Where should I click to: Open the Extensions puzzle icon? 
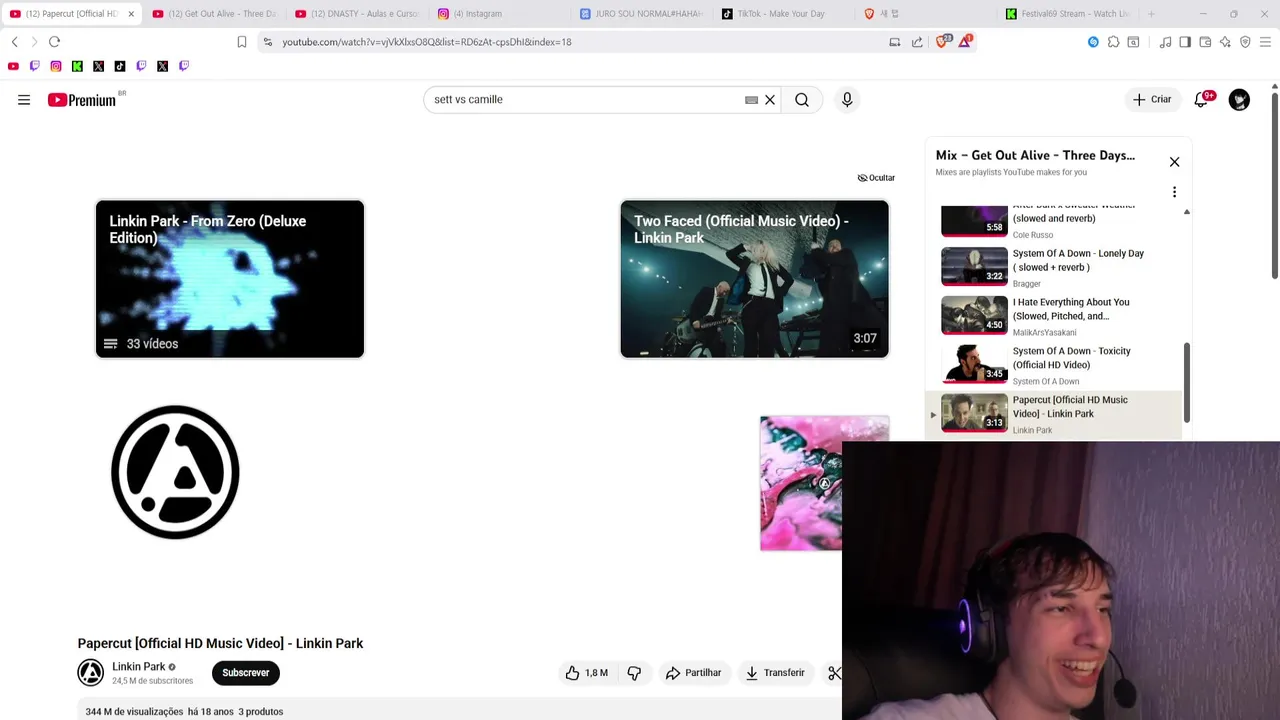click(x=1113, y=42)
